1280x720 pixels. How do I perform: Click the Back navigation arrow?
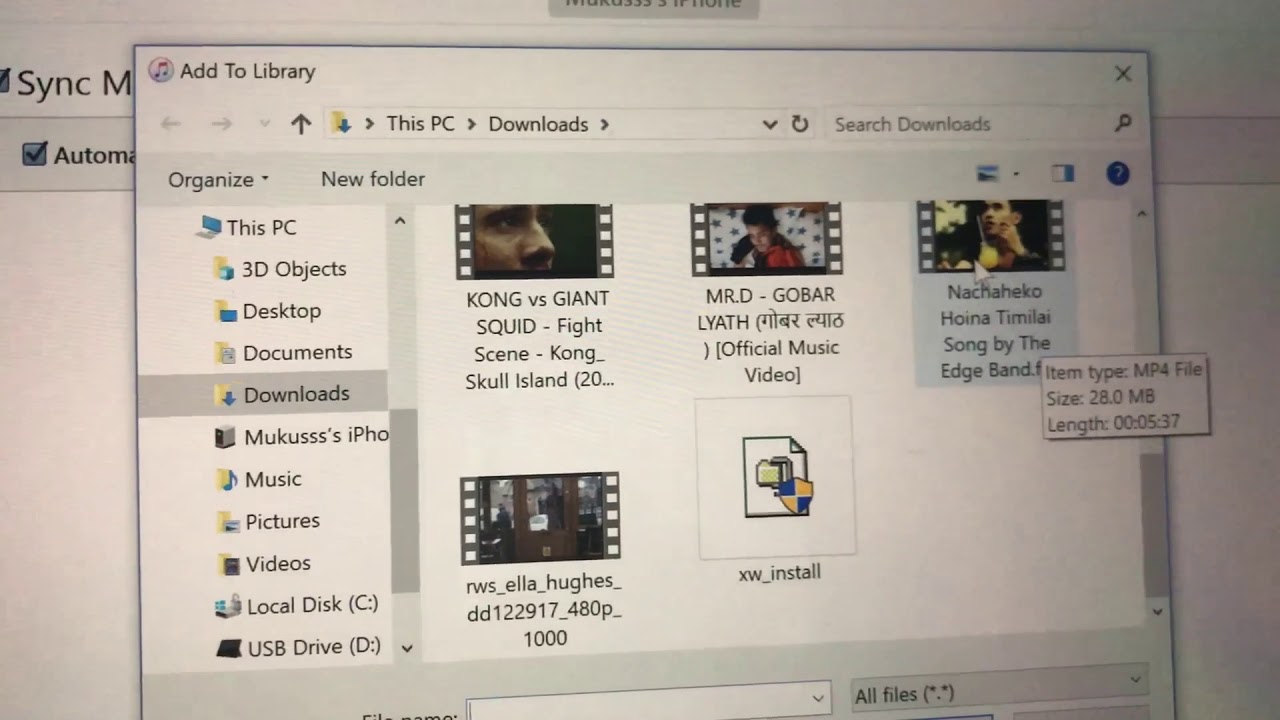(170, 124)
